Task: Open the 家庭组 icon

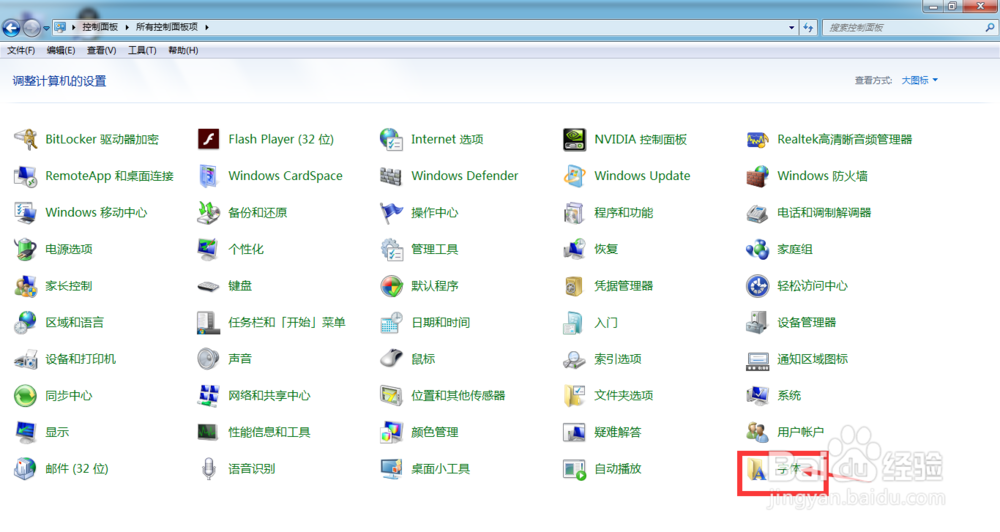Action: 758,249
